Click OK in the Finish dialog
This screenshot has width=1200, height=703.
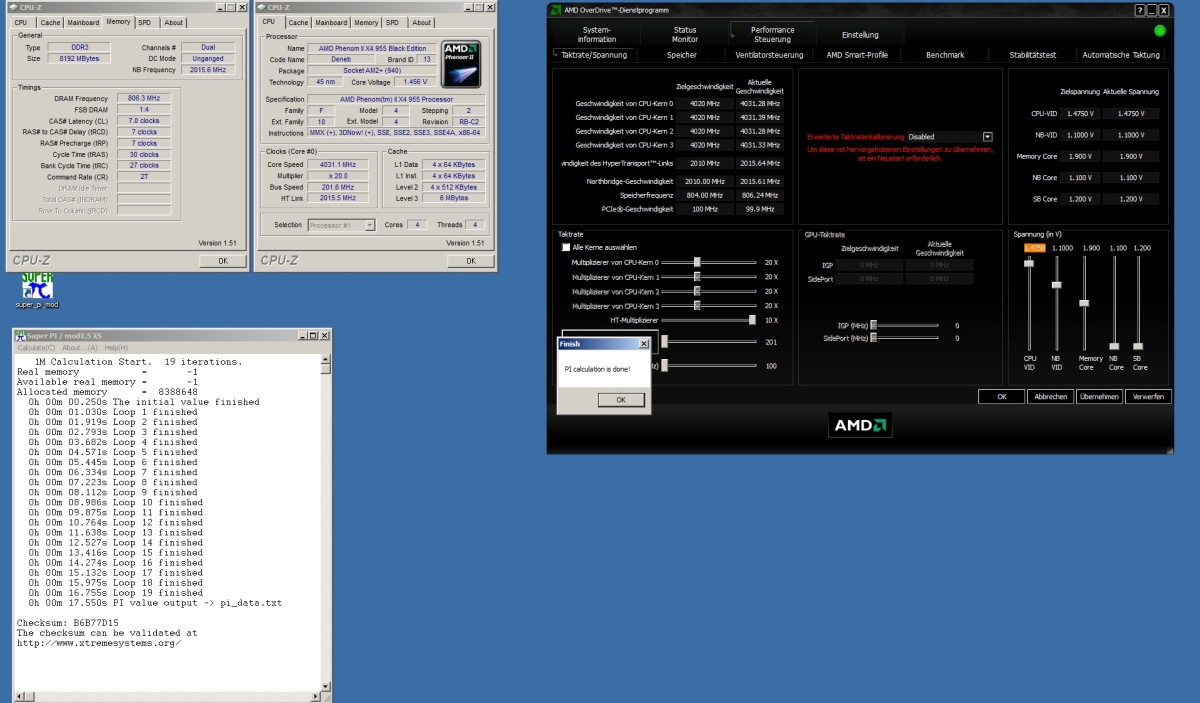tap(621, 399)
